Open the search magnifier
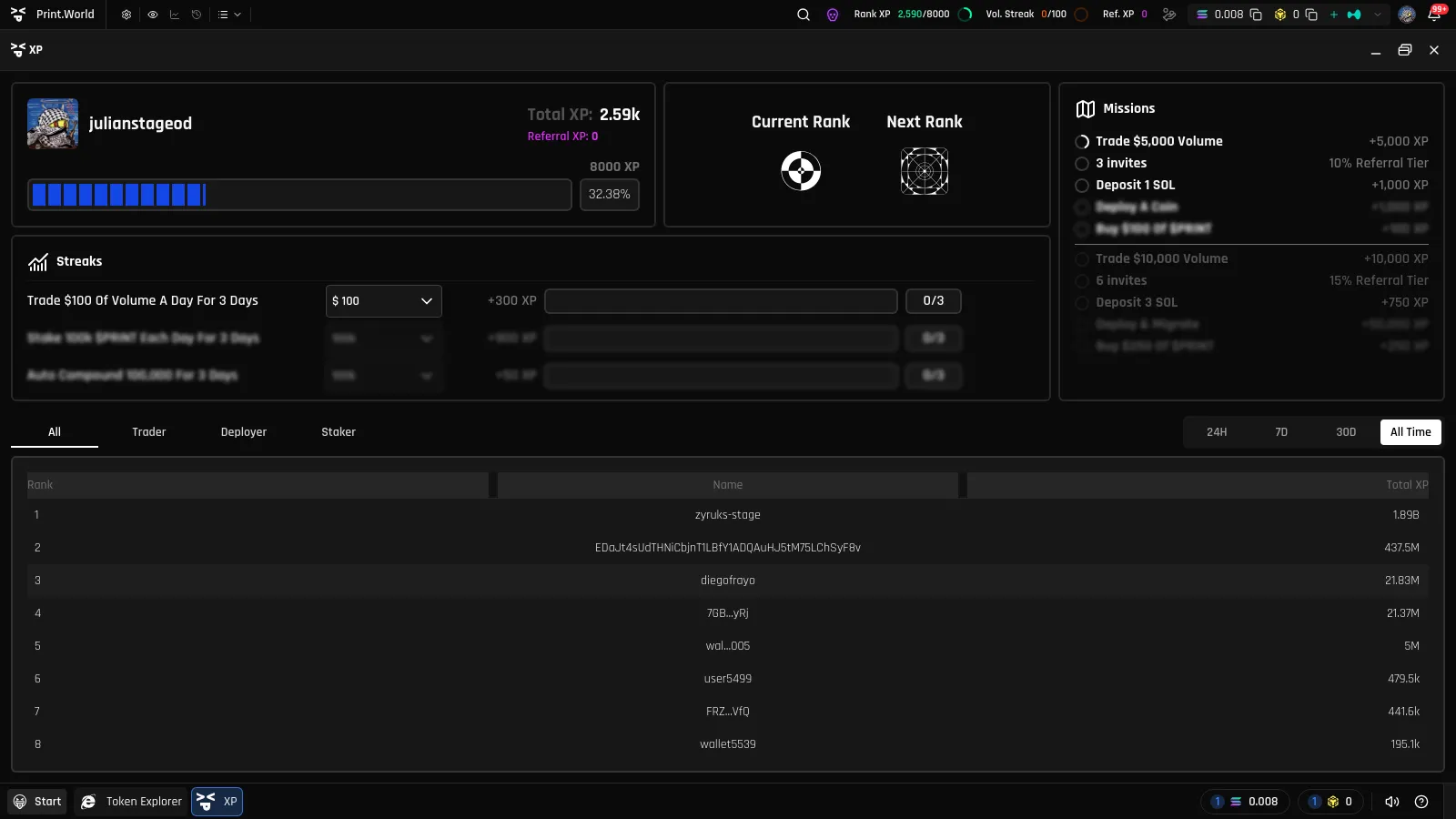Viewport: 1456px width, 819px height. [804, 15]
